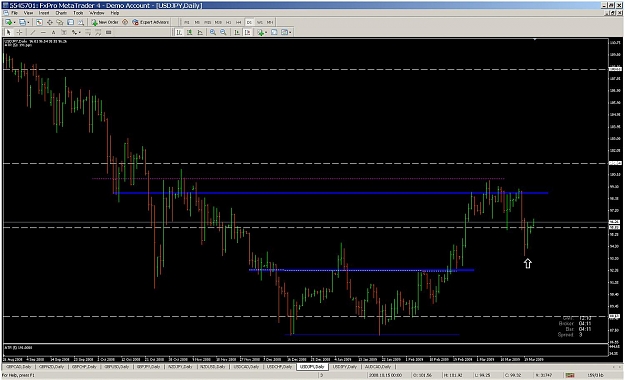The image size is (625, 380).
Task: Switch to the AUDCAD,Daily chart tab
Action: click(378, 366)
